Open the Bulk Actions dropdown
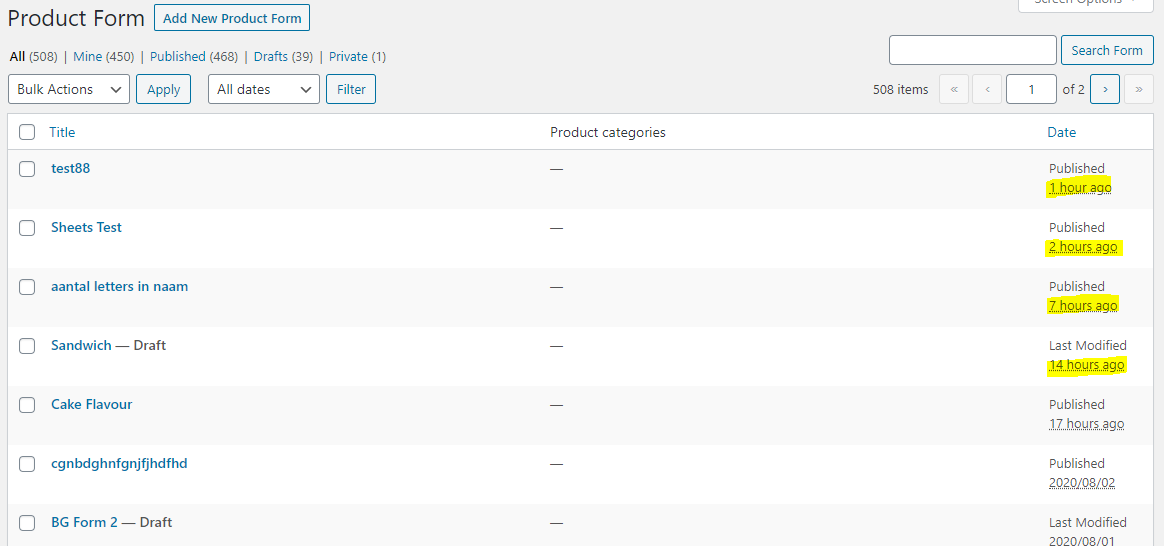1164x546 pixels. tap(69, 89)
